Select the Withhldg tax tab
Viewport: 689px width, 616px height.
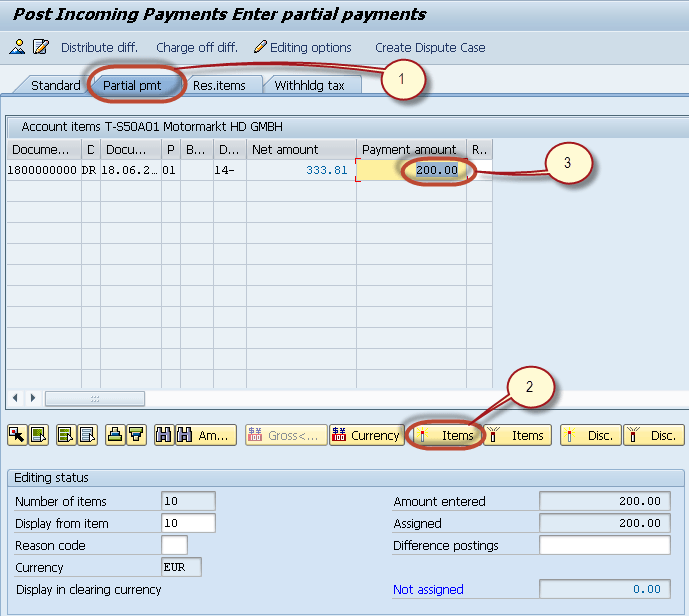click(310, 85)
